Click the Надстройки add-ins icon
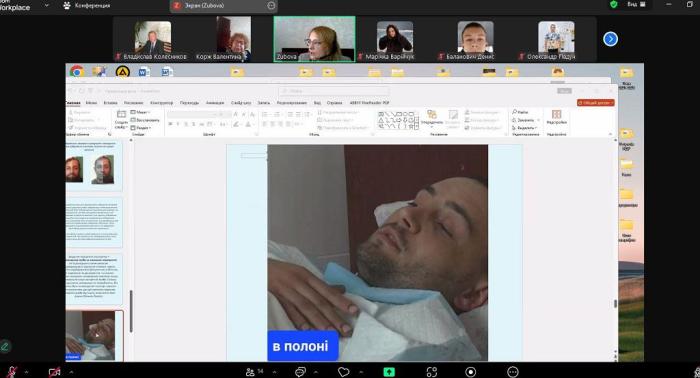This screenshot has width=700, height=378. 556,117
